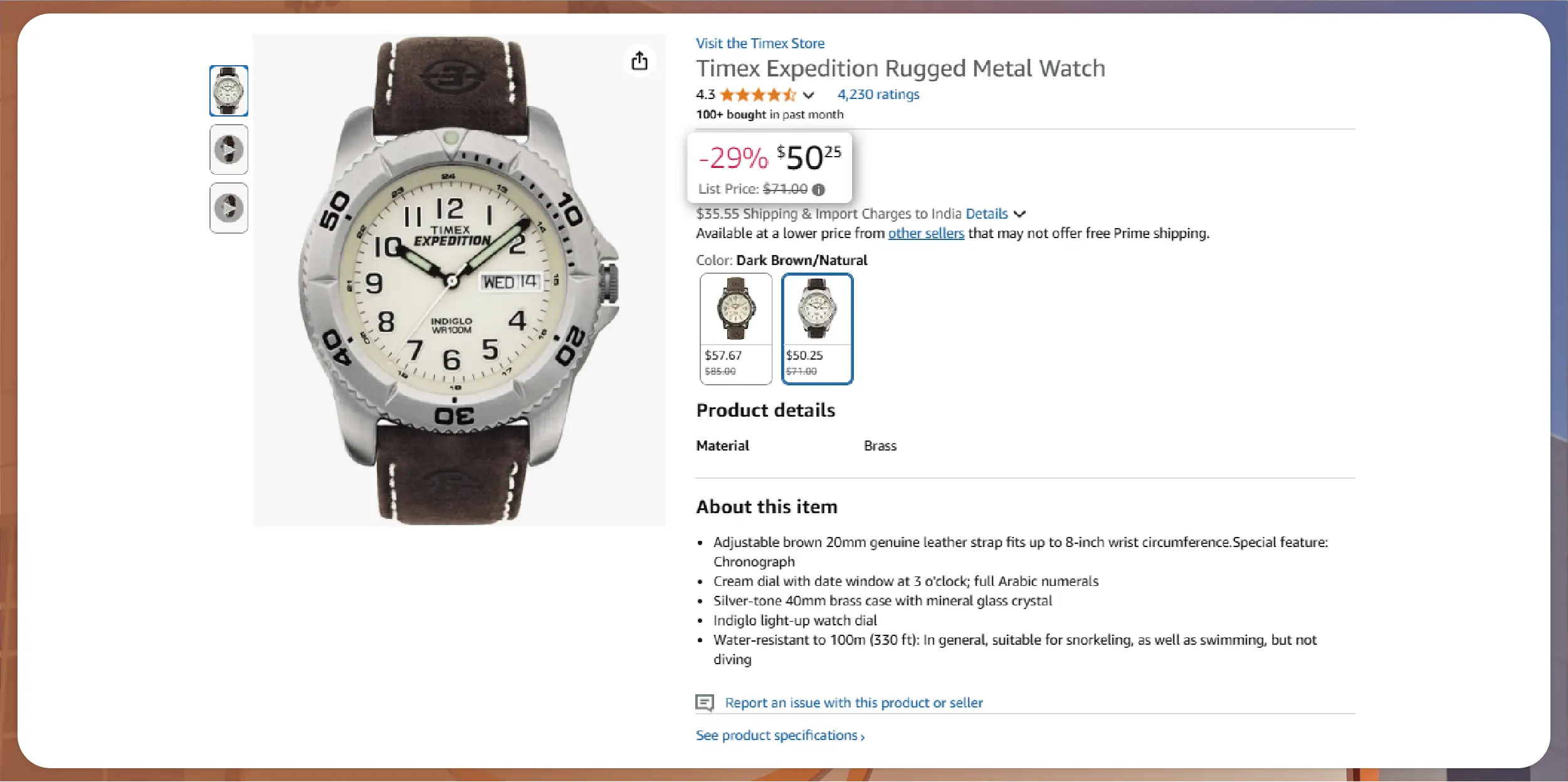
Task: Click the share icon on product image
Action: [x=639, y=61]
